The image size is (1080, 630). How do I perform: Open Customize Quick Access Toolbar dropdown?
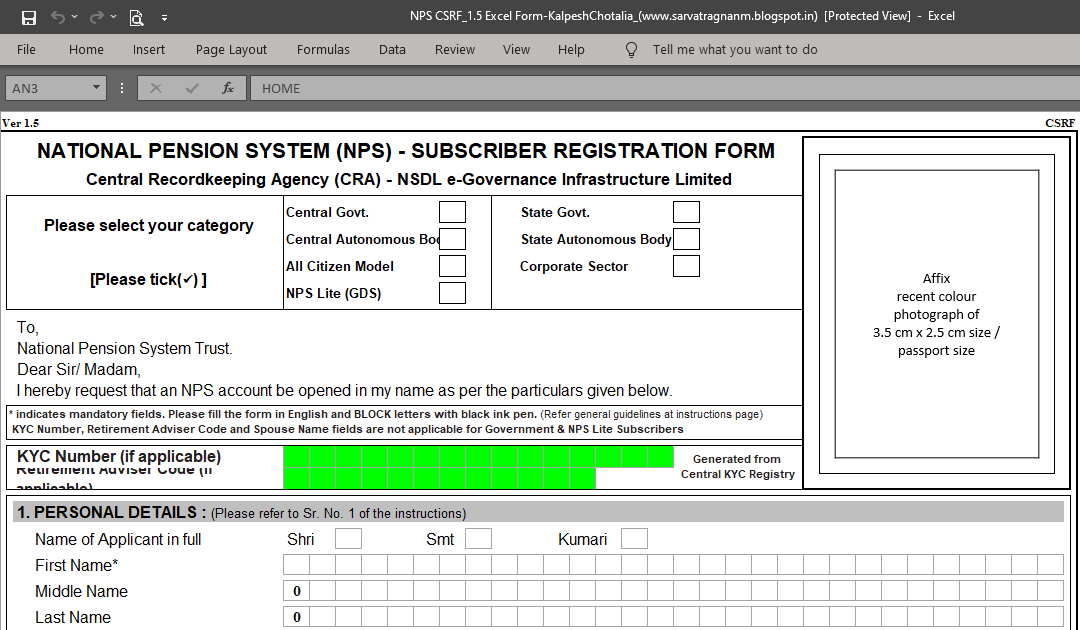[x=163, y=16]
